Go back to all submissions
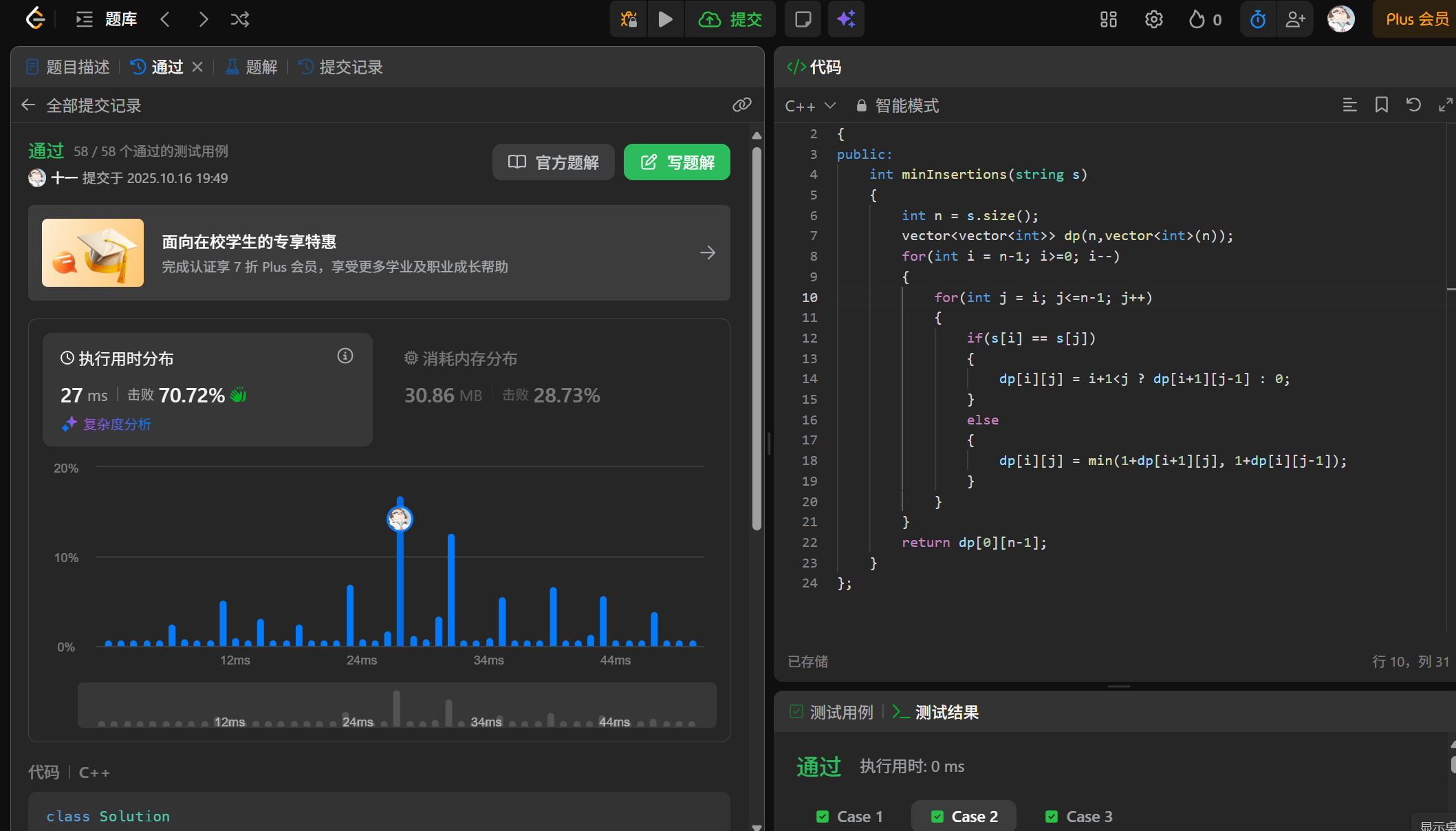1456x831 pixels. pos(29,105)
